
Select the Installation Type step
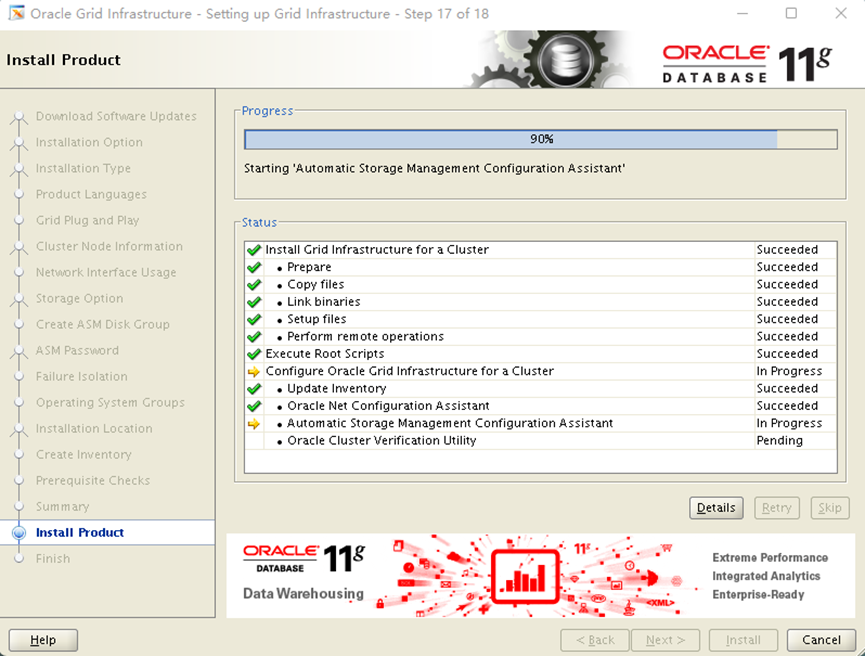(x=83, y=168)
